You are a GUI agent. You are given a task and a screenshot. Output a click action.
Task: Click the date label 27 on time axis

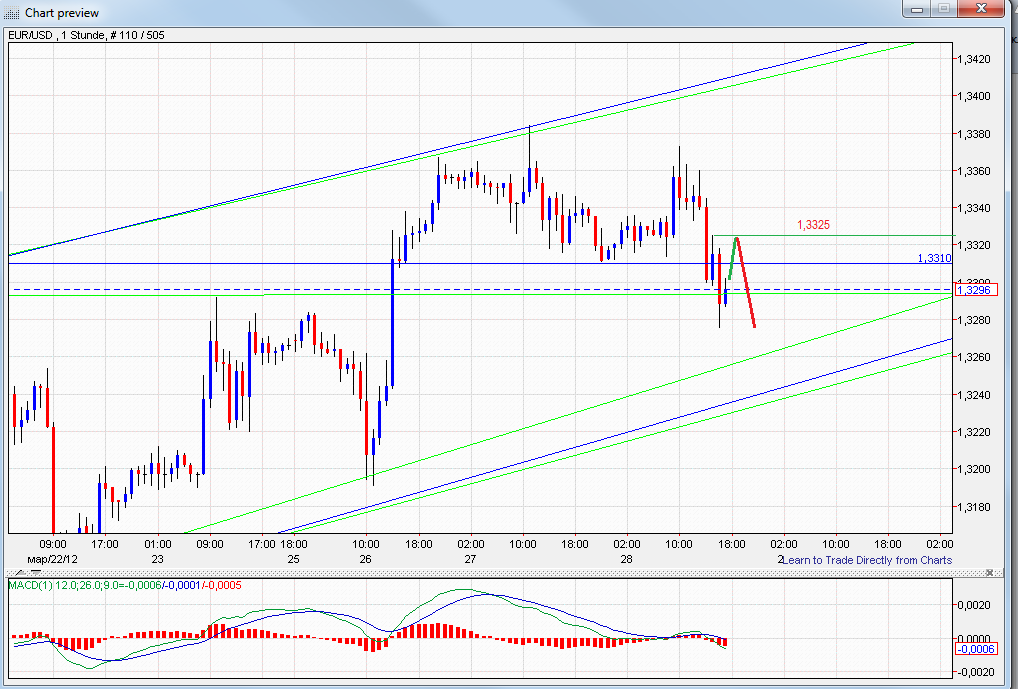[x=470, y=558]
